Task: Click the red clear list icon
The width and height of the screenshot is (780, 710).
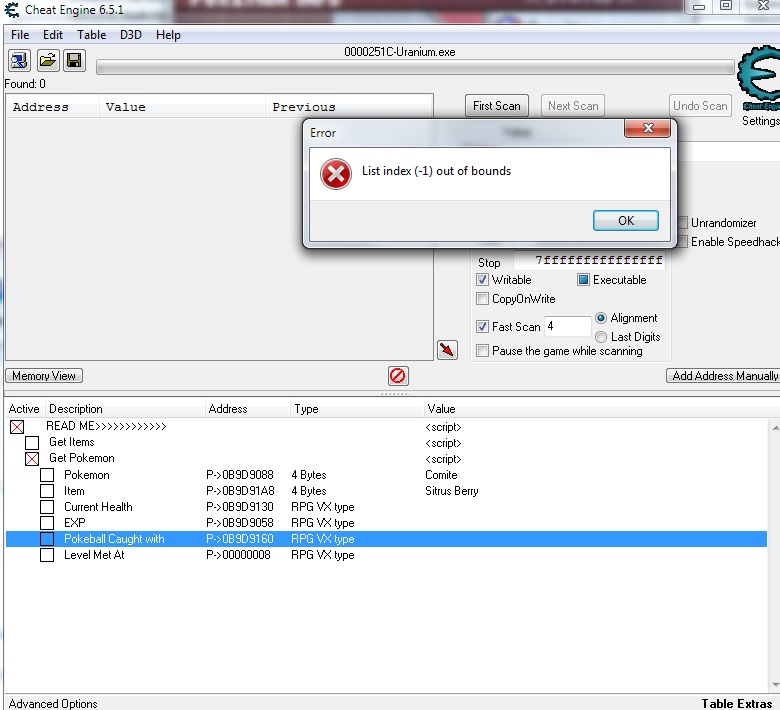Action: (398, 376)
